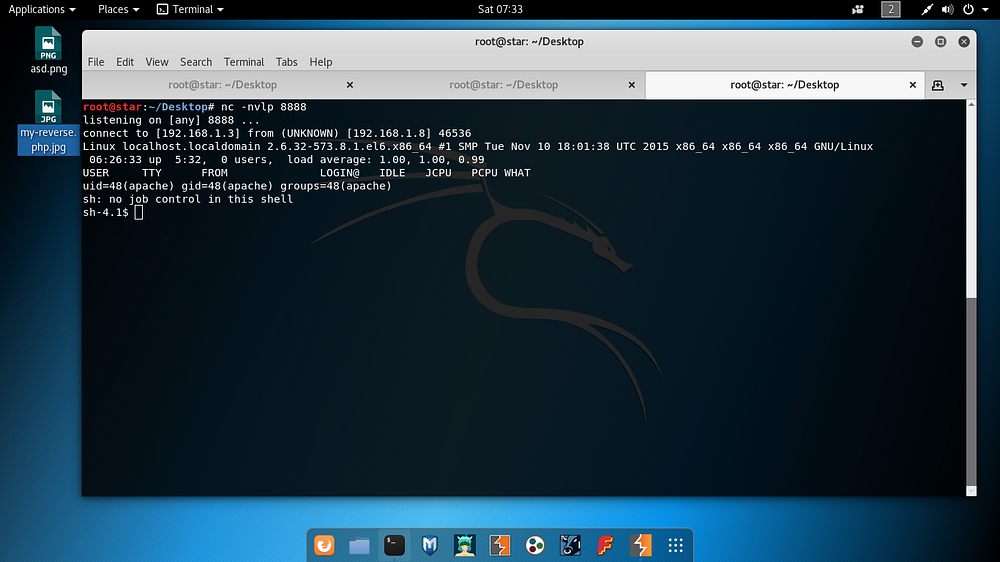Click the screen recorder camera icon

[858, 9]
